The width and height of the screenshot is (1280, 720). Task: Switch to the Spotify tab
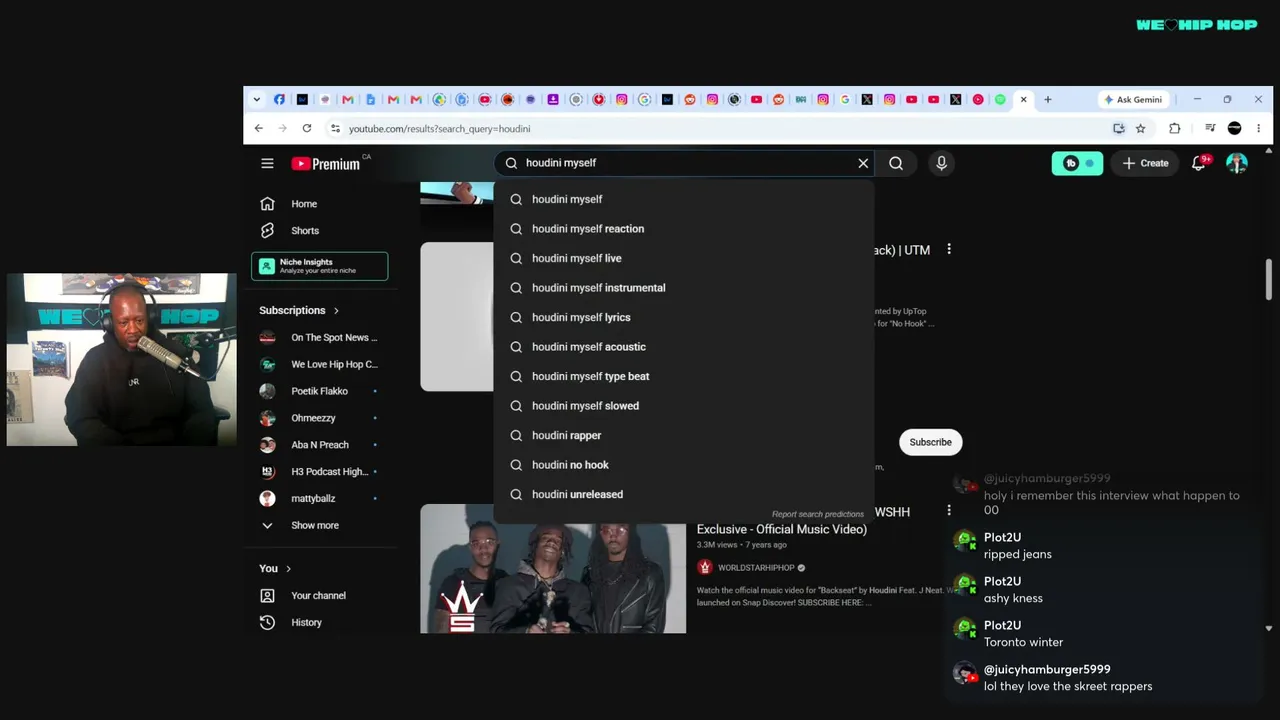click(1000, 100)
